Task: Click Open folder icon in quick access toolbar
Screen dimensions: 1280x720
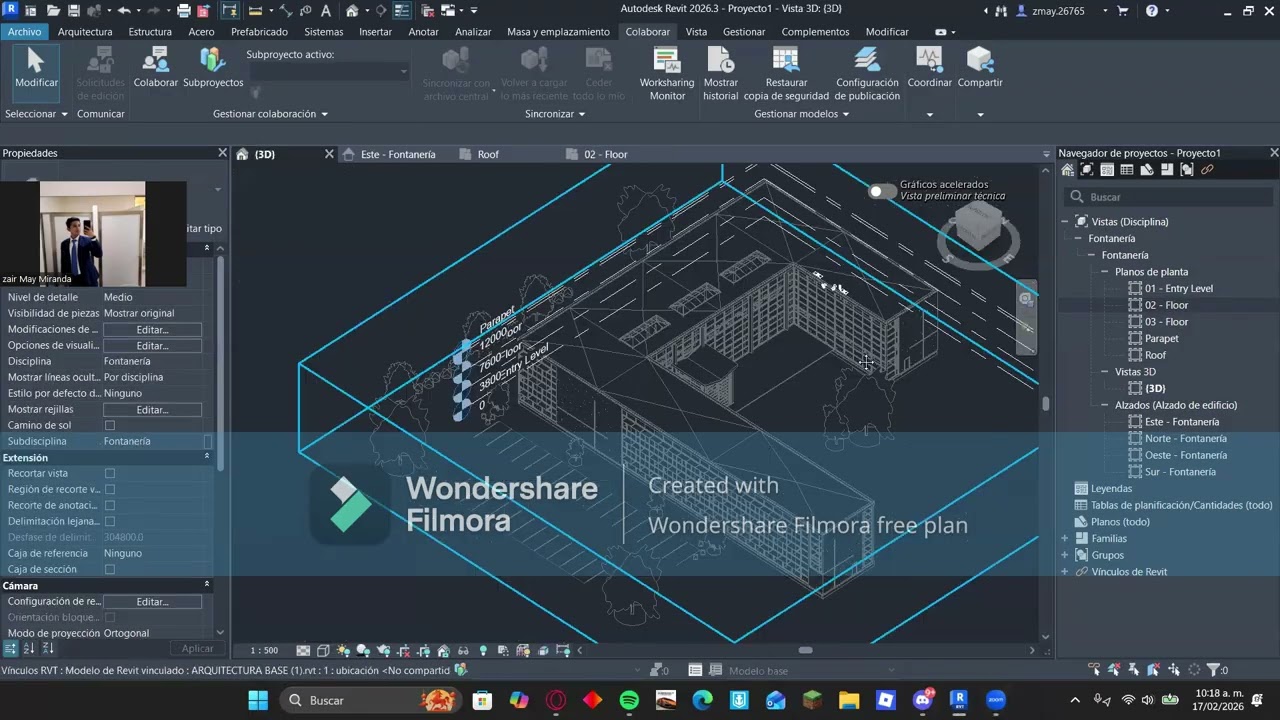Action: coord(54,11)
